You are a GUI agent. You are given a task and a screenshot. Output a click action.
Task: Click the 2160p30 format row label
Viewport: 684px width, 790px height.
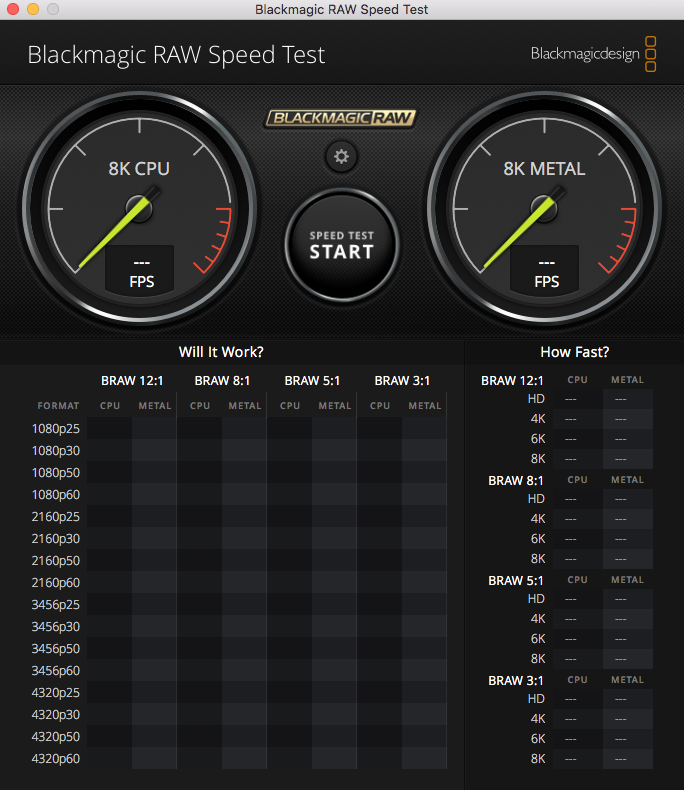pos(56,539)
